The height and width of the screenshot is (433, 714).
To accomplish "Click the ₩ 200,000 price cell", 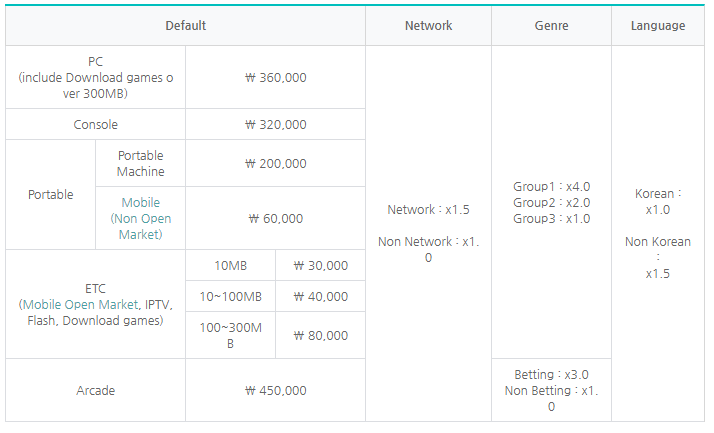I will tap(275, 163).
